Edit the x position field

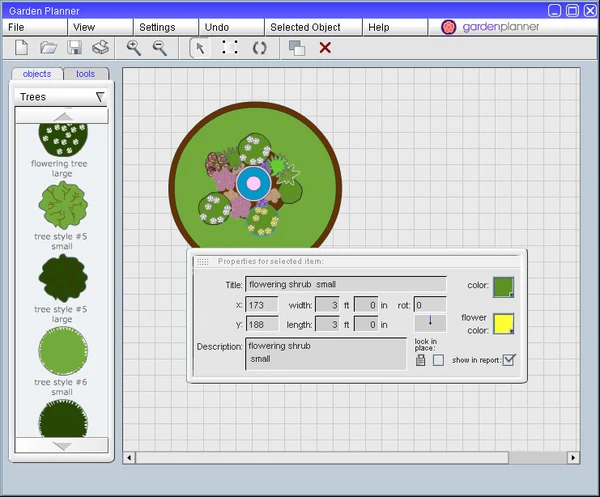point(262,305)
